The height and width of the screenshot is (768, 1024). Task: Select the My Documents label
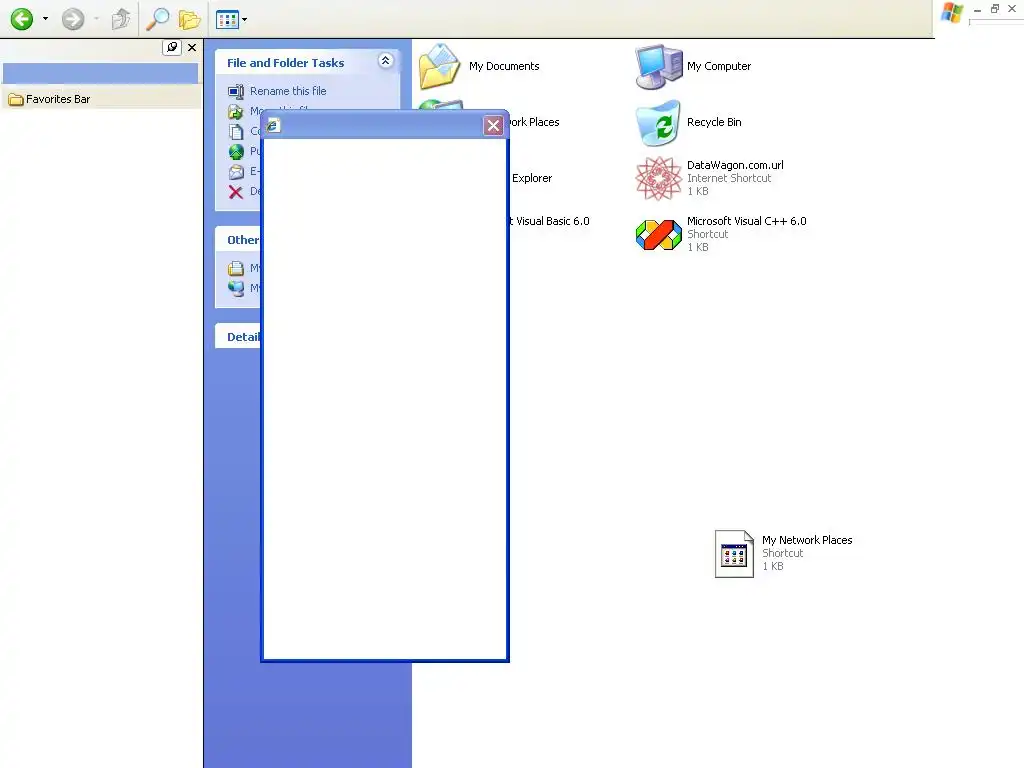[x=504, y=66]
